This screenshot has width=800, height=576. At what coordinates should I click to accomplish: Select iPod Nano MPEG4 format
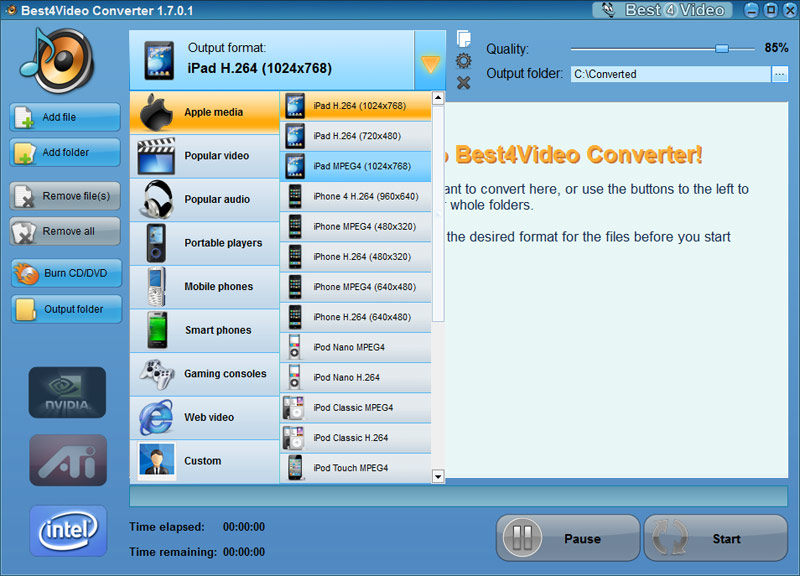point(356,347)
